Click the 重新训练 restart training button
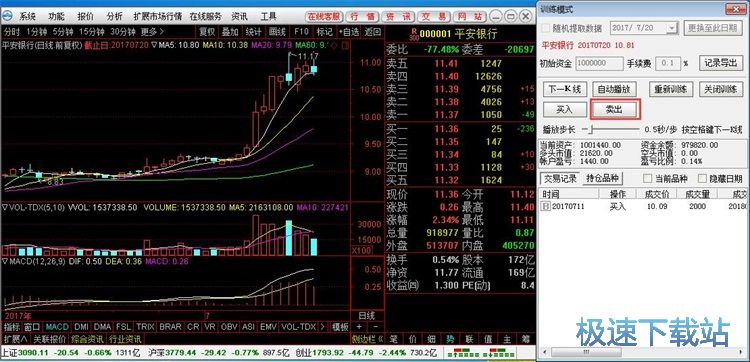 pos(671,89)
